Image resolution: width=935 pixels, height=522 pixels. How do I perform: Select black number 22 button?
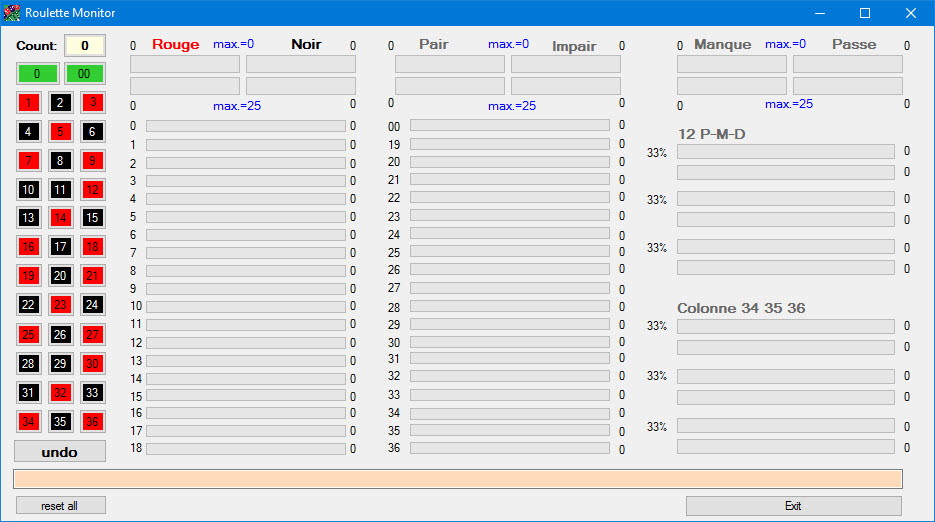[x=28, y=305]
